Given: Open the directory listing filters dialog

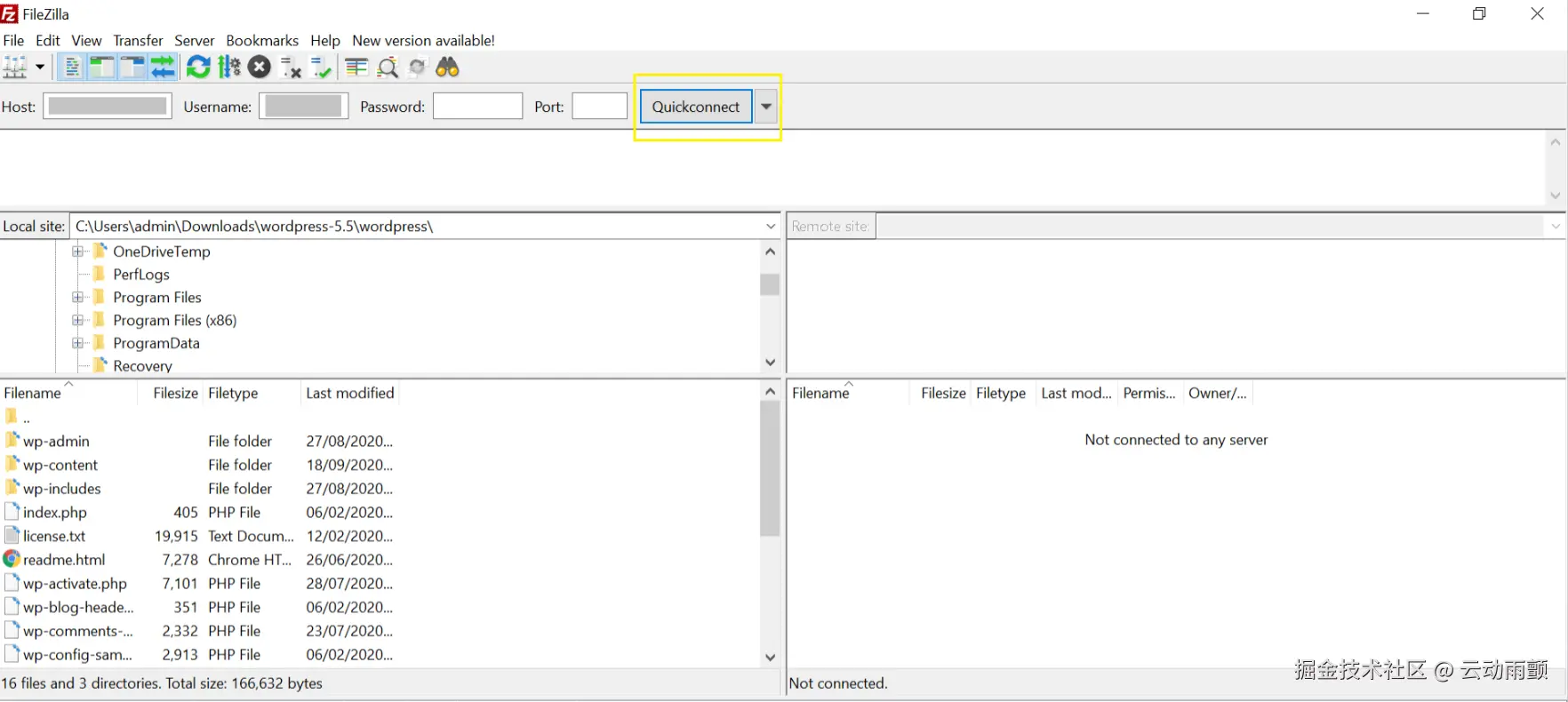Looking at the screenshot, I should coord(356,68).
